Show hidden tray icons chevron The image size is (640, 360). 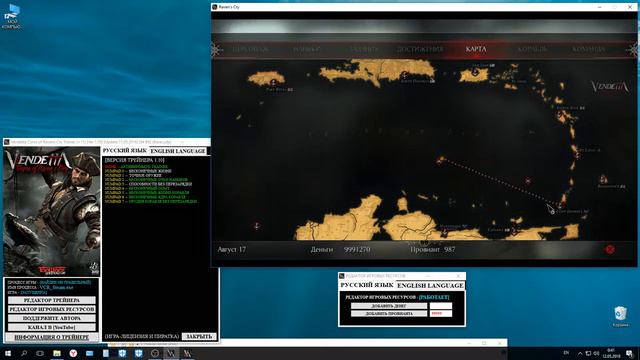tap(580, 353)
